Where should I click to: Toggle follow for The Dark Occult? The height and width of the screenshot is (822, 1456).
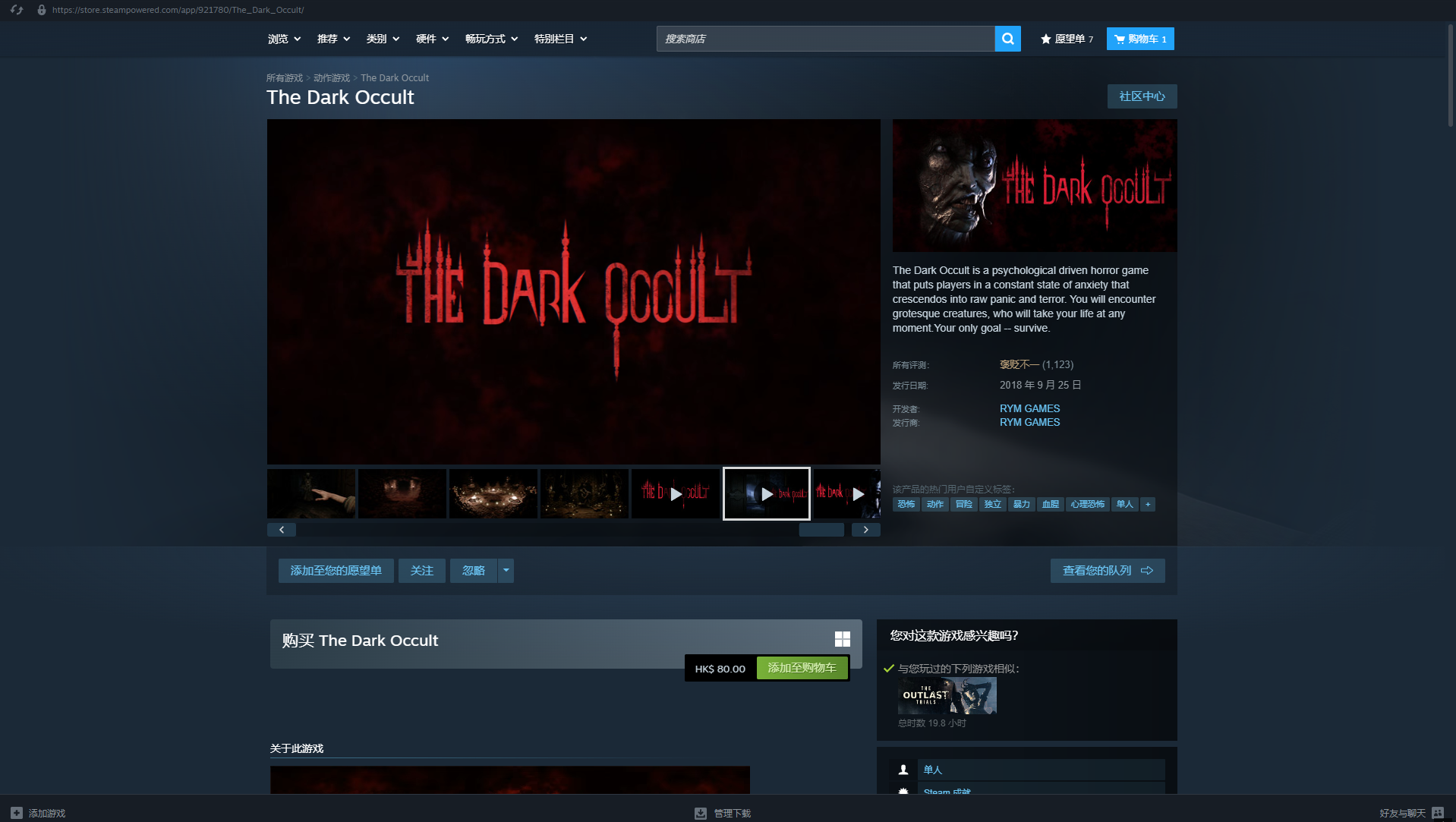[x=421, y=571]
